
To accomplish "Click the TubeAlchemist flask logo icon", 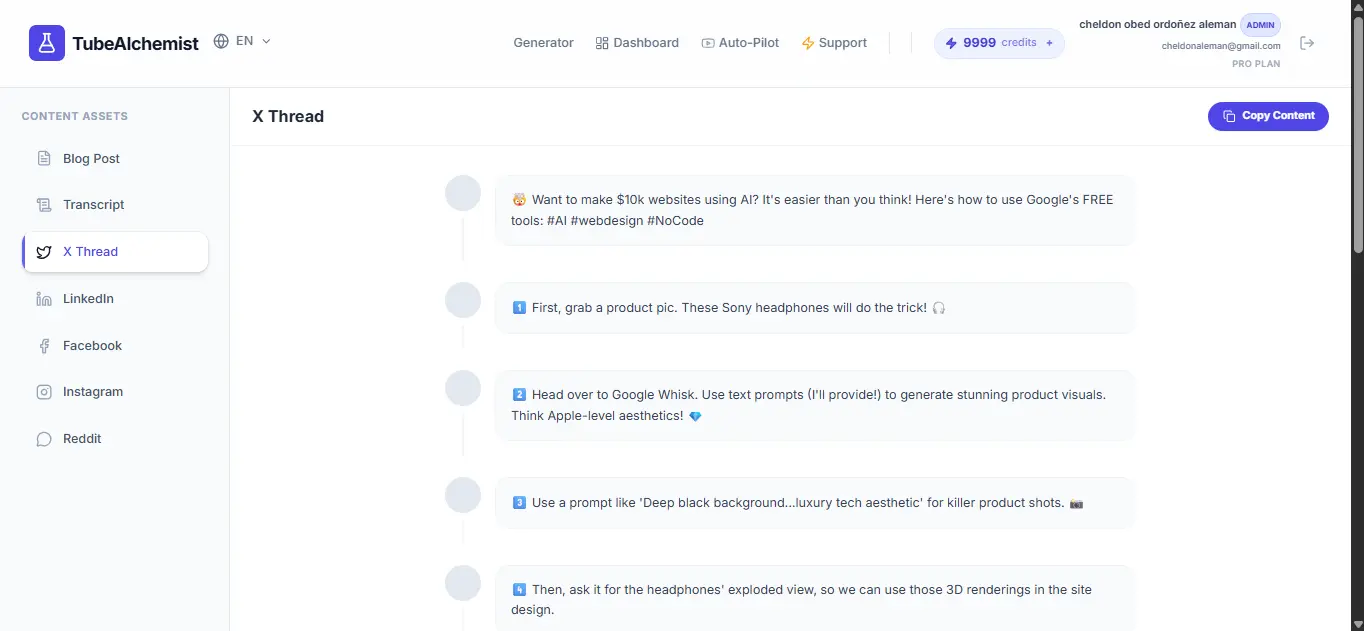I will [x=47, y=43].
